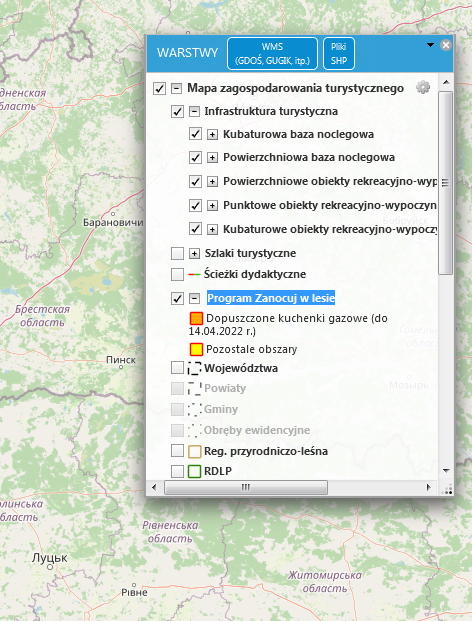Screen dimensions: 472x621
Task: Expand Punktowe obiekty rekreacyjno node
Action: click(x=212, y=206)
